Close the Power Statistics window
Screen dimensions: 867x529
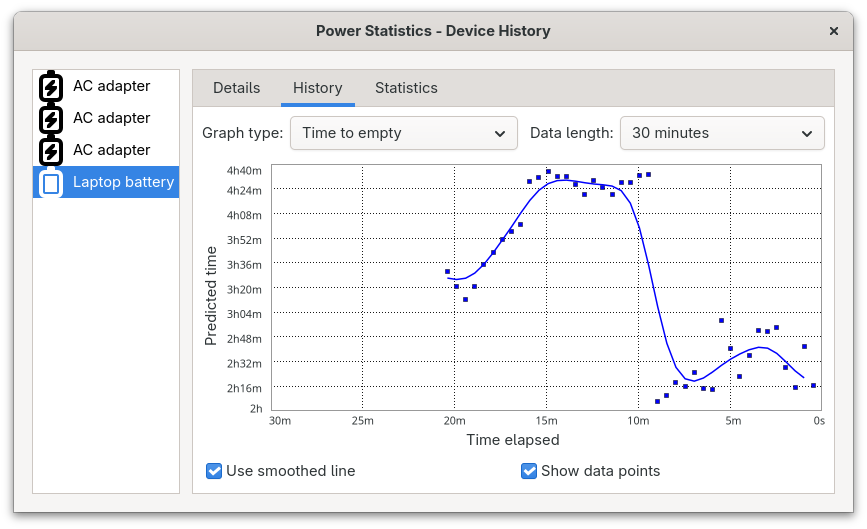(x=834, y=31)
